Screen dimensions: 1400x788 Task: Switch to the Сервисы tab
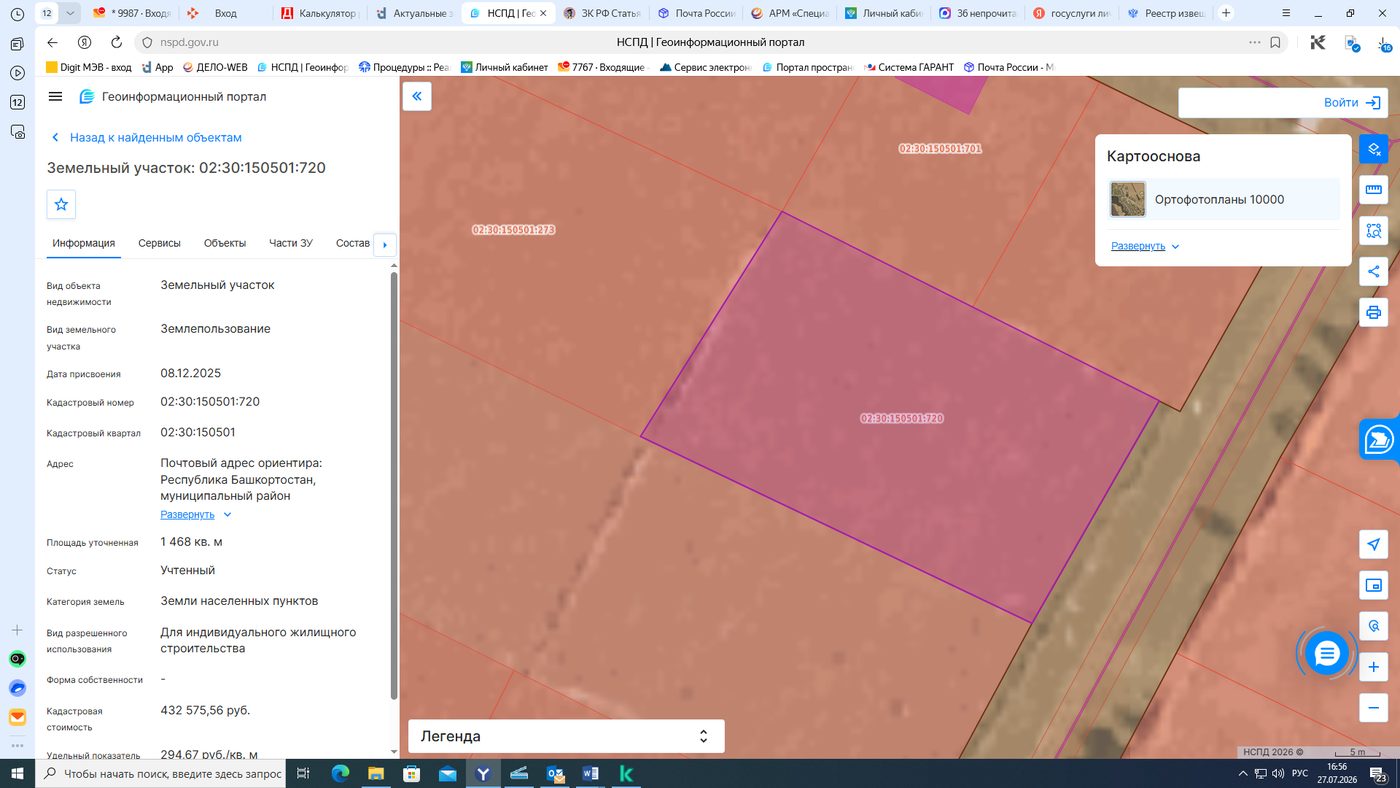pos(159,243)
